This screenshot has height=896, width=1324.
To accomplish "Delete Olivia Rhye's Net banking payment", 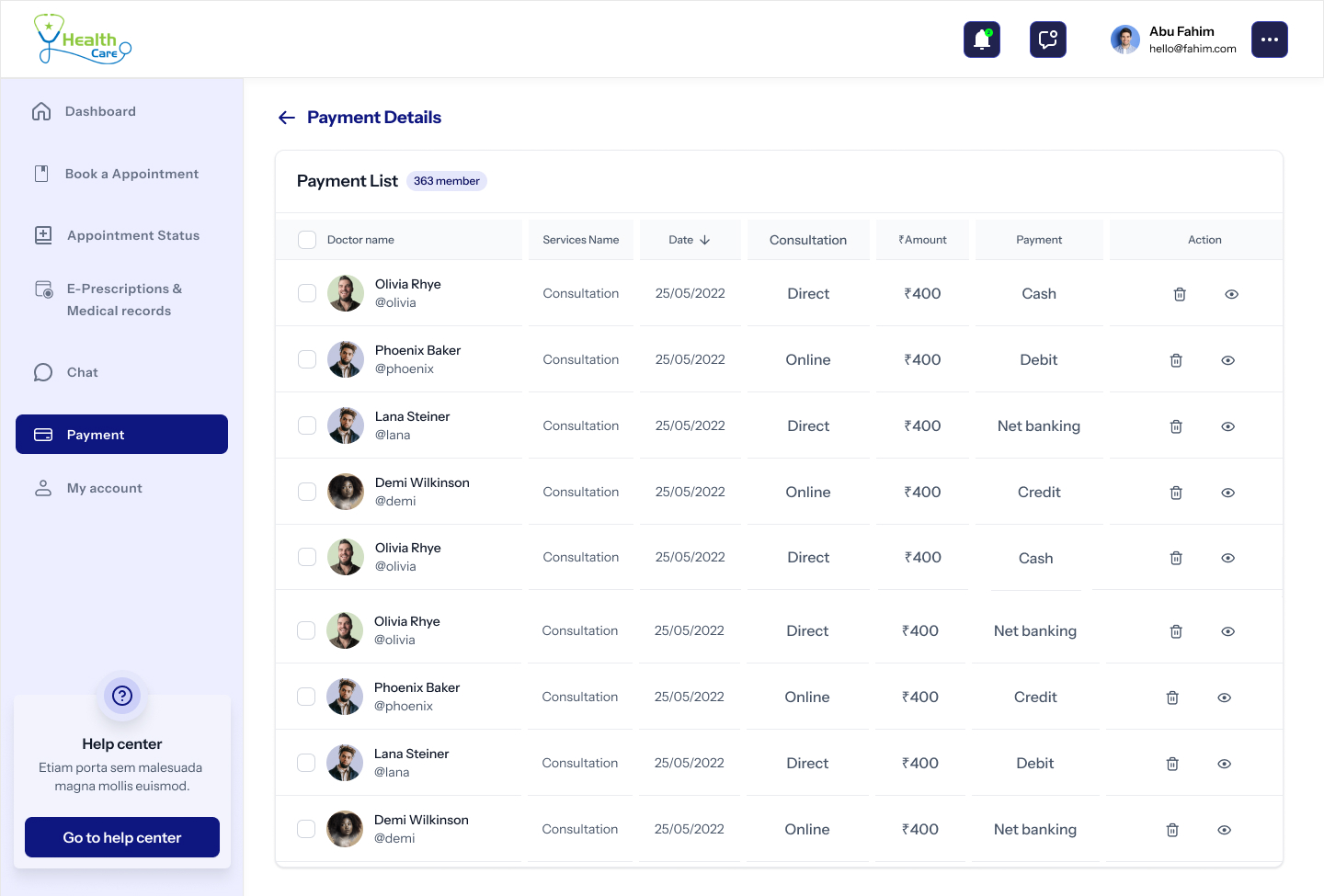I will pyautogui.click(x=1176, y=631).
